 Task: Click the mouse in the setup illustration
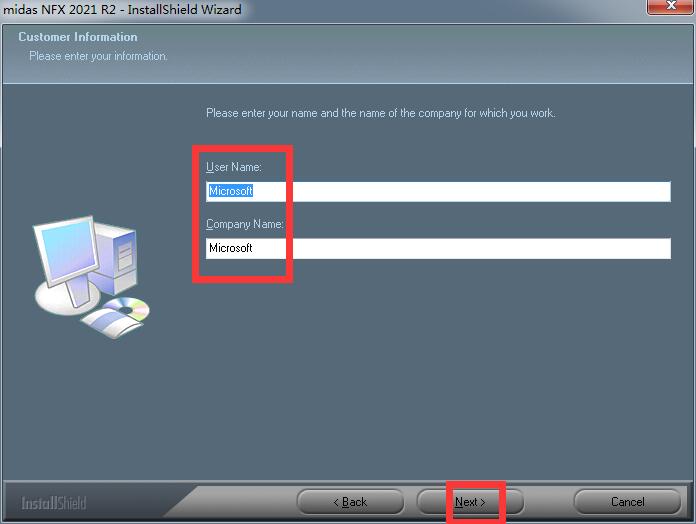[x=112, y=323]
